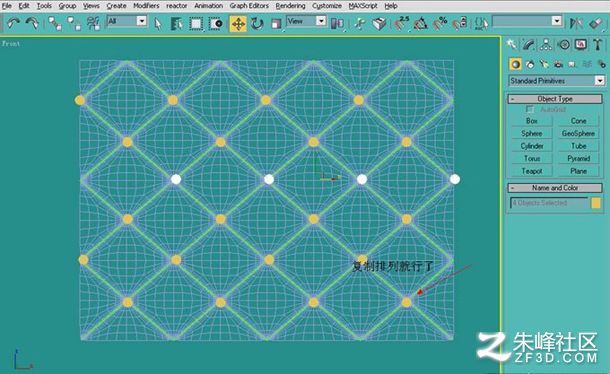Expand the View coordinate system dropdown
The height and width of the screenshot is (374, 610).
[x=306, y=21]
